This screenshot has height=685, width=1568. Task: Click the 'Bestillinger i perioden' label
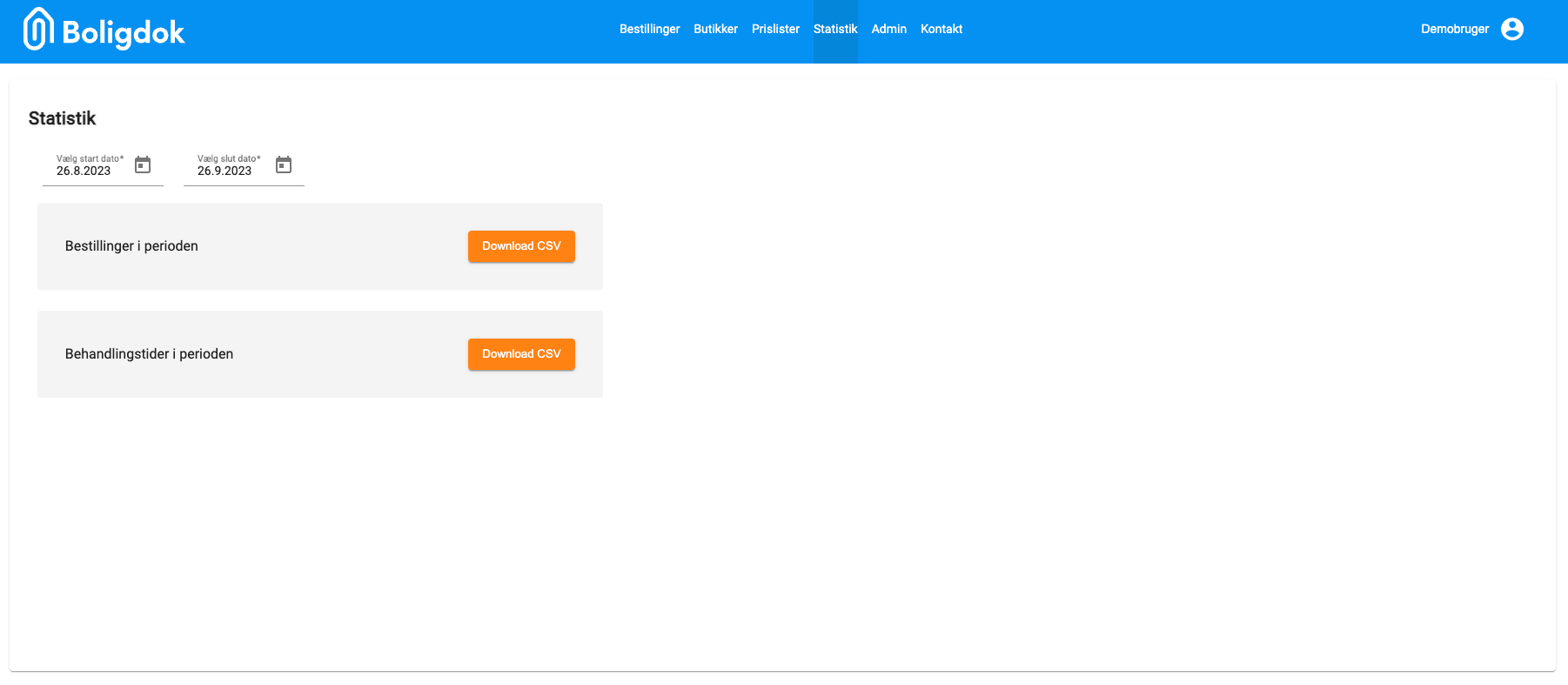(131, 246)
